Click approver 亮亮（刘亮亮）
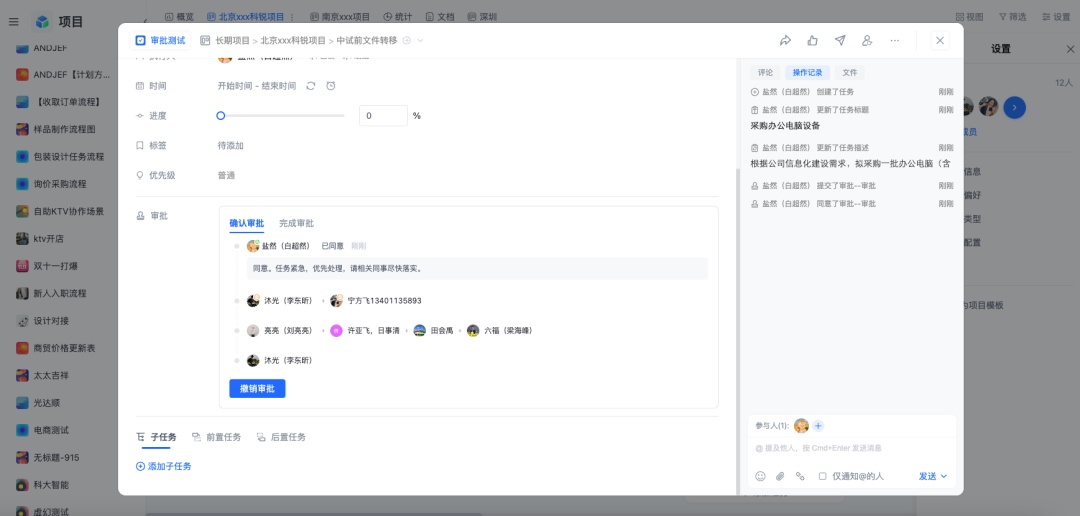 280,331
